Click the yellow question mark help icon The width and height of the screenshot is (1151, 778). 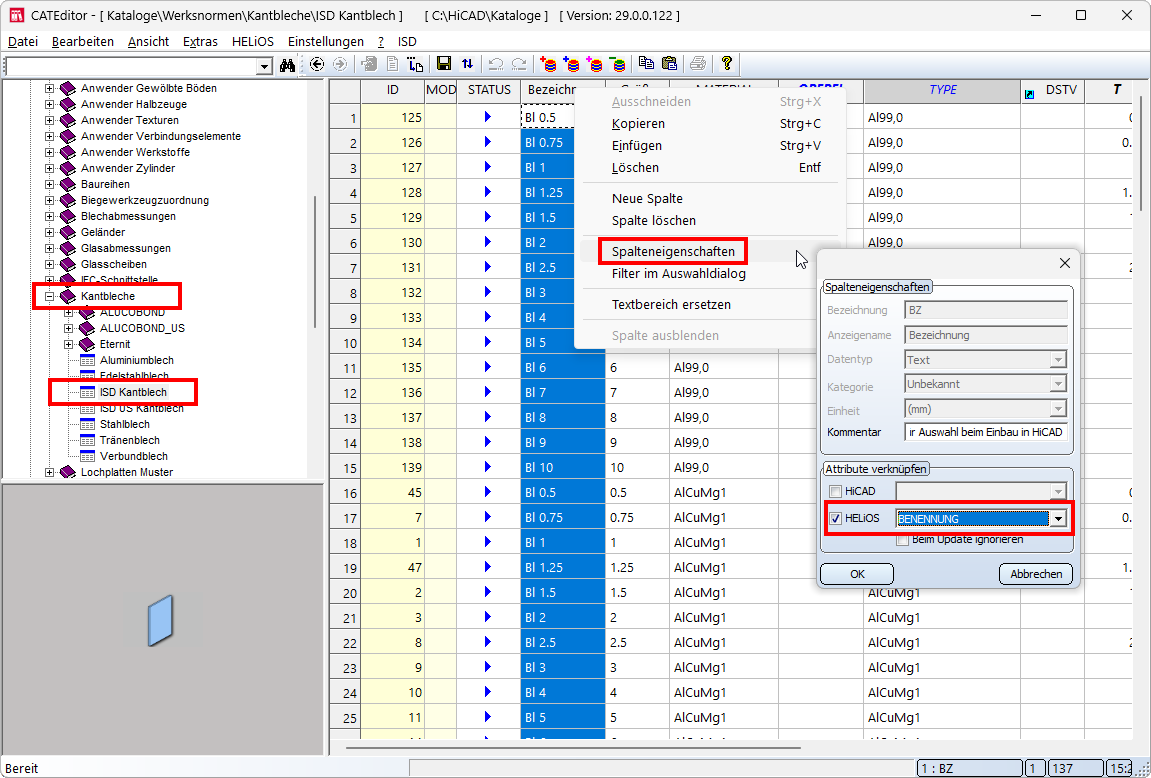727,64
